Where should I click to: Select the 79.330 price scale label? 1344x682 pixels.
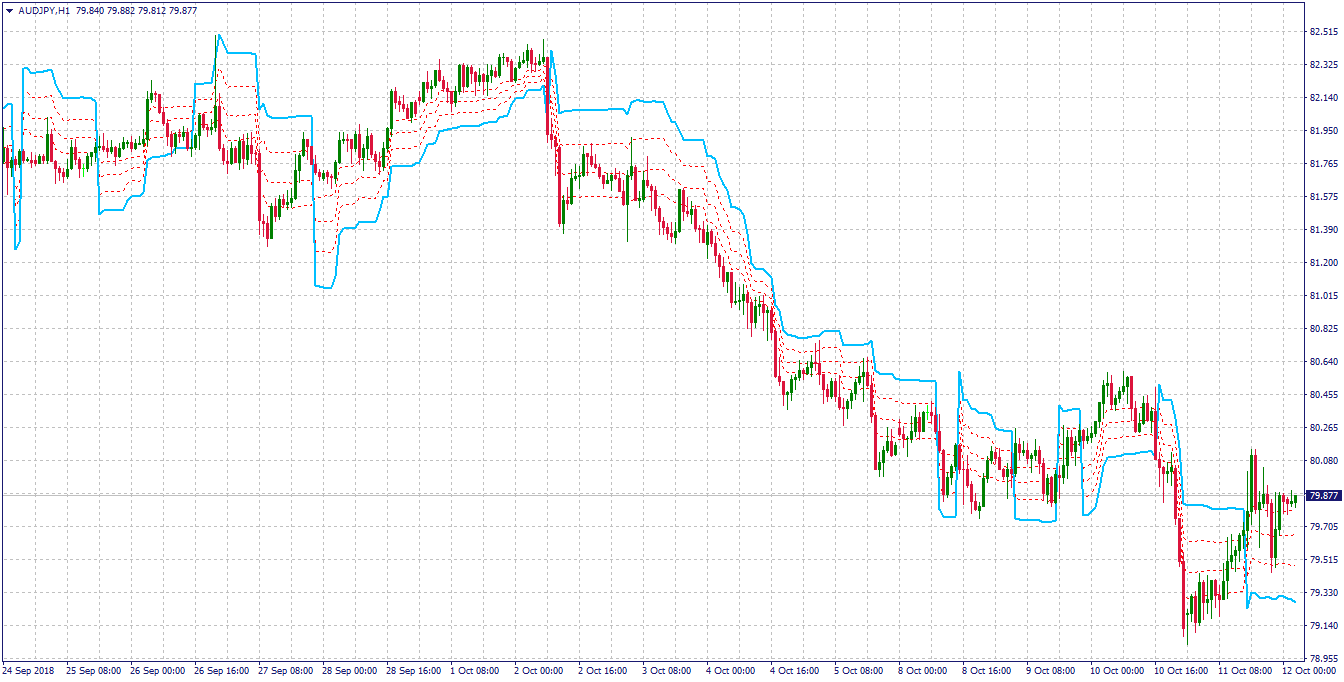coord(1324,593)
